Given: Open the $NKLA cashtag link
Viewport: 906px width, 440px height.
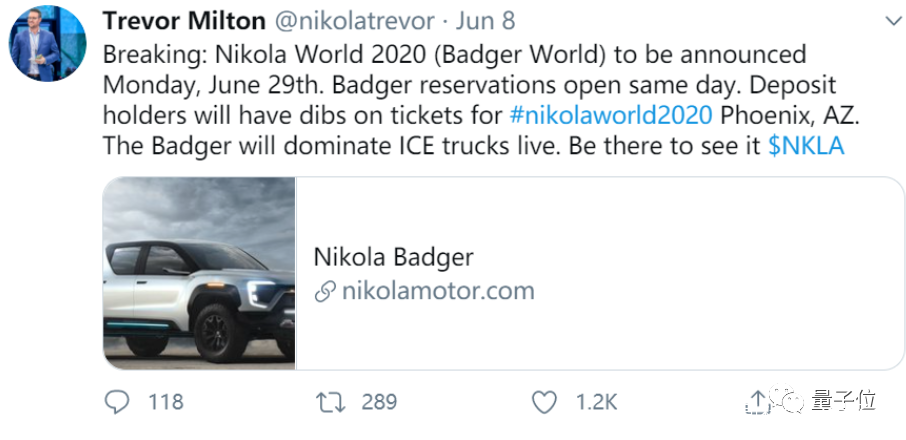Looking at the screenshot, I should click(806, 145).
